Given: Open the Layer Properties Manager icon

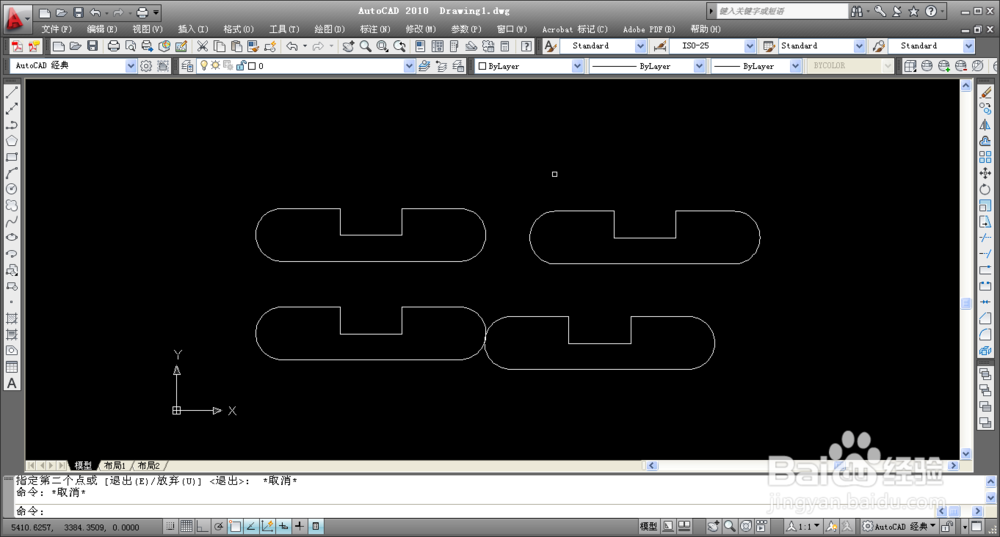Looking at the screenshot, I should click(187, 66).
